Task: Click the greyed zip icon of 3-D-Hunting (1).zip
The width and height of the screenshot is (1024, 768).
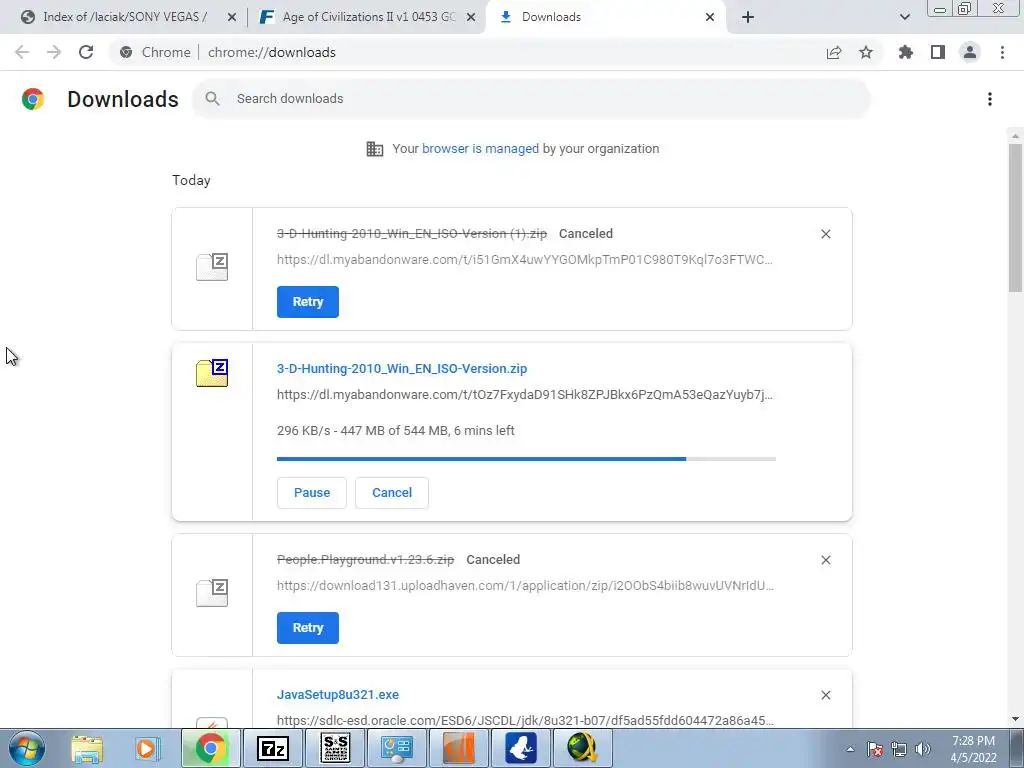Action: [212, 267]
